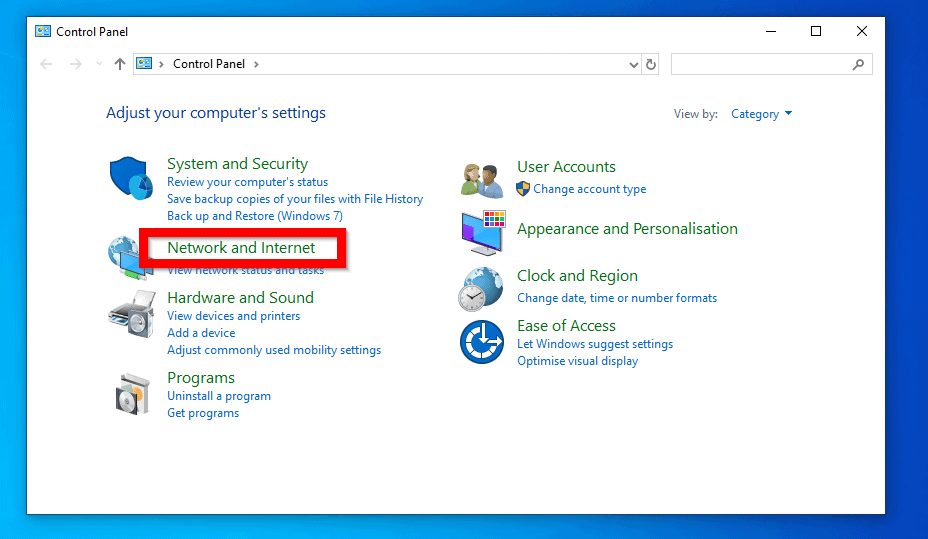Open Save backup copies with File History
Screen dimensions: 928x539
tap(295, 199)
